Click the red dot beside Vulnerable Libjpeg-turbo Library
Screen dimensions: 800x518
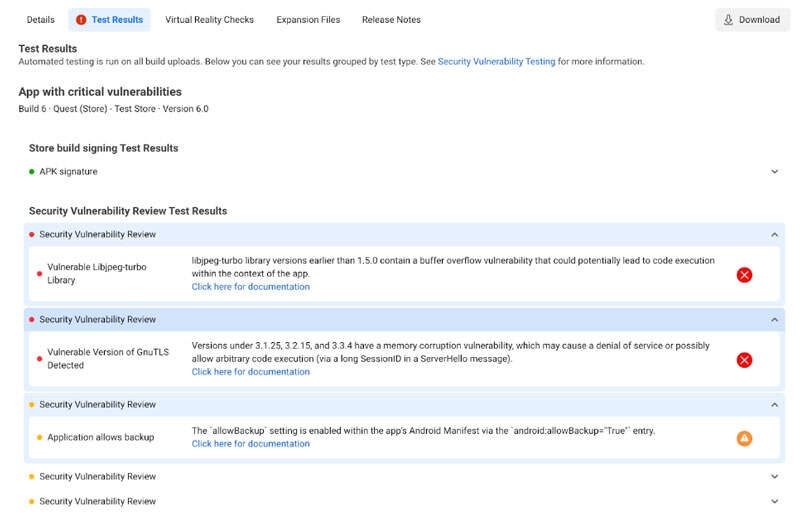click(x=40, y=269)
